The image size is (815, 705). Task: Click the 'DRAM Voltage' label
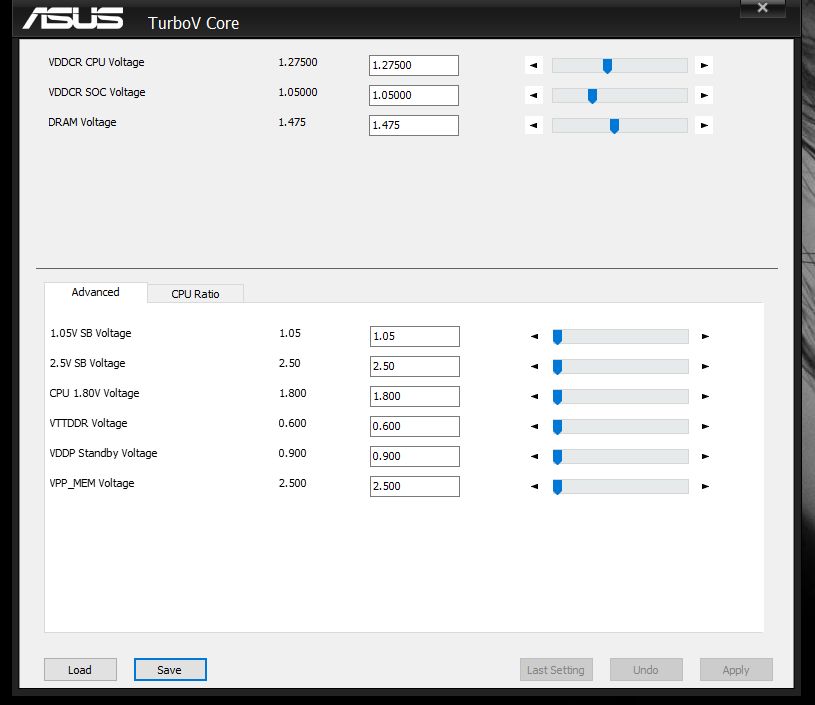(x=82, y=123)
